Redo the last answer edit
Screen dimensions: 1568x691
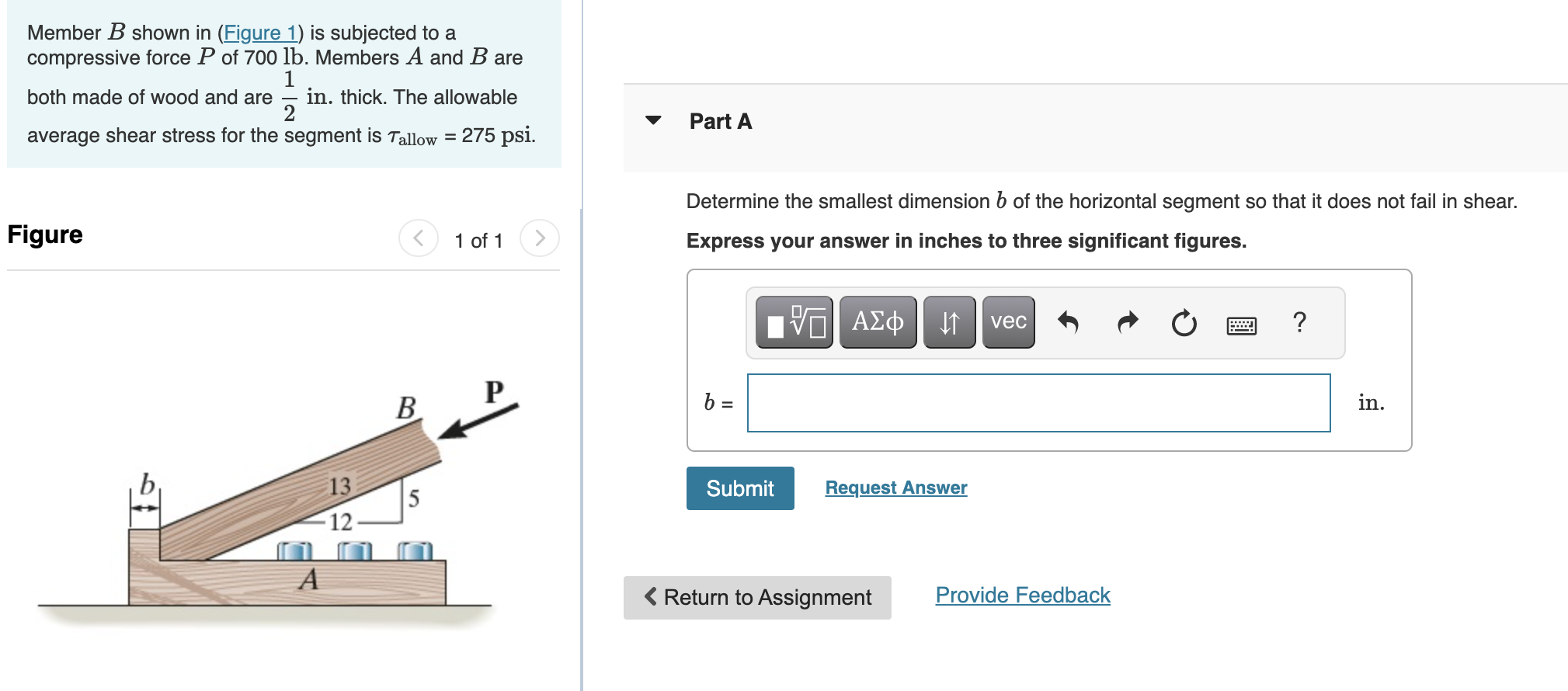1126,324
